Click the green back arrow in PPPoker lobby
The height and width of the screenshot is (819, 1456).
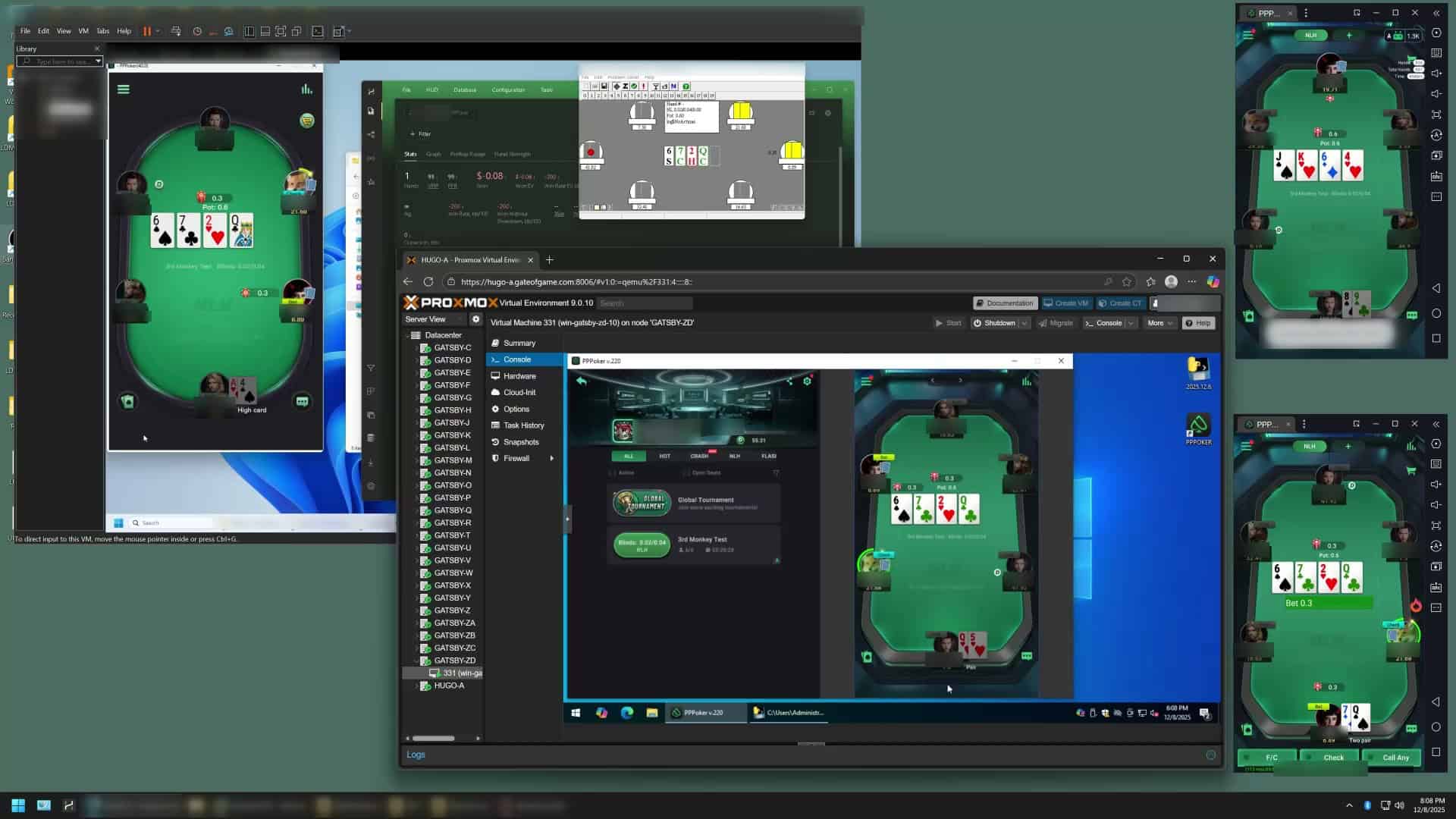tap(582, 381)
